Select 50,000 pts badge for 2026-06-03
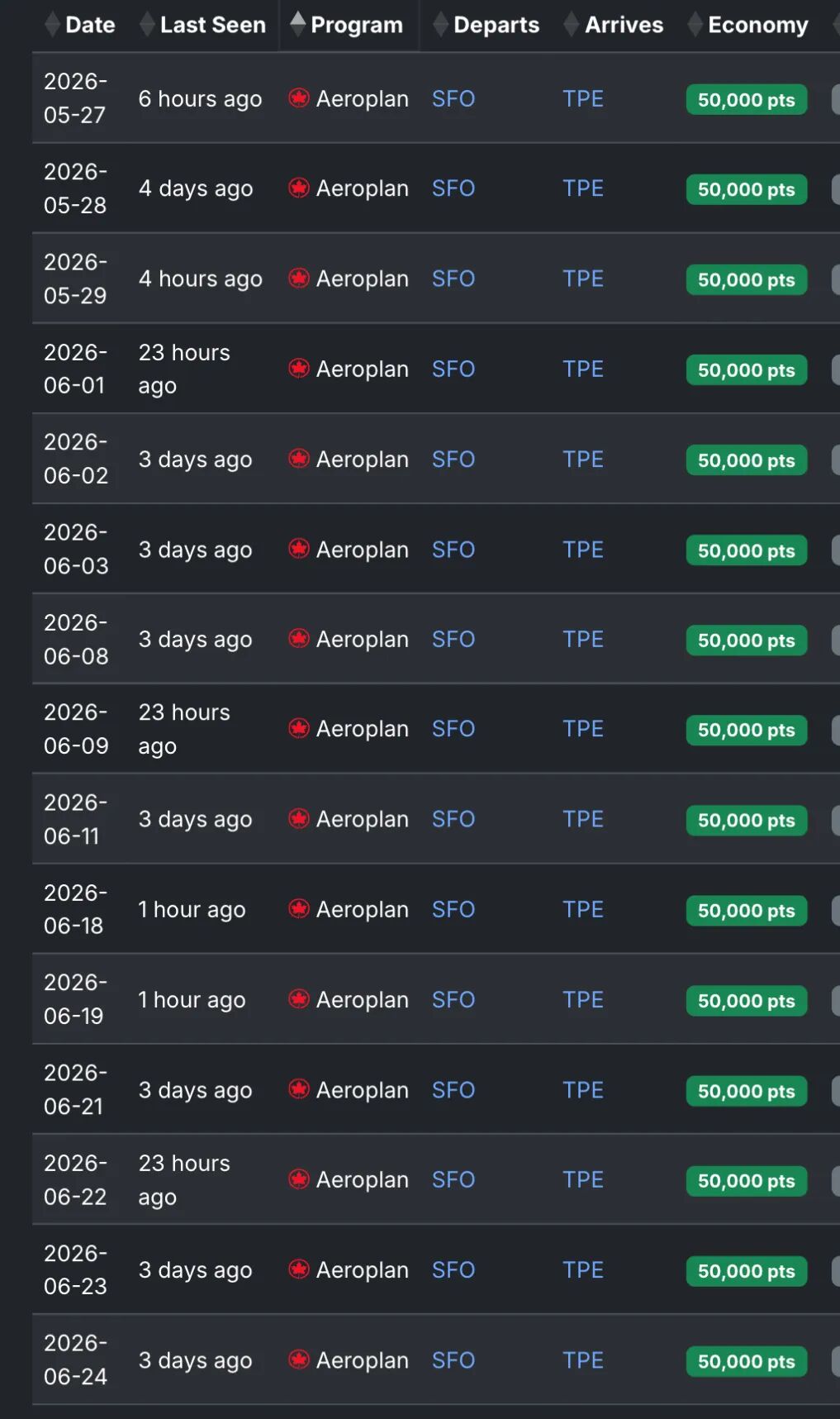 [x=746, y=550]
